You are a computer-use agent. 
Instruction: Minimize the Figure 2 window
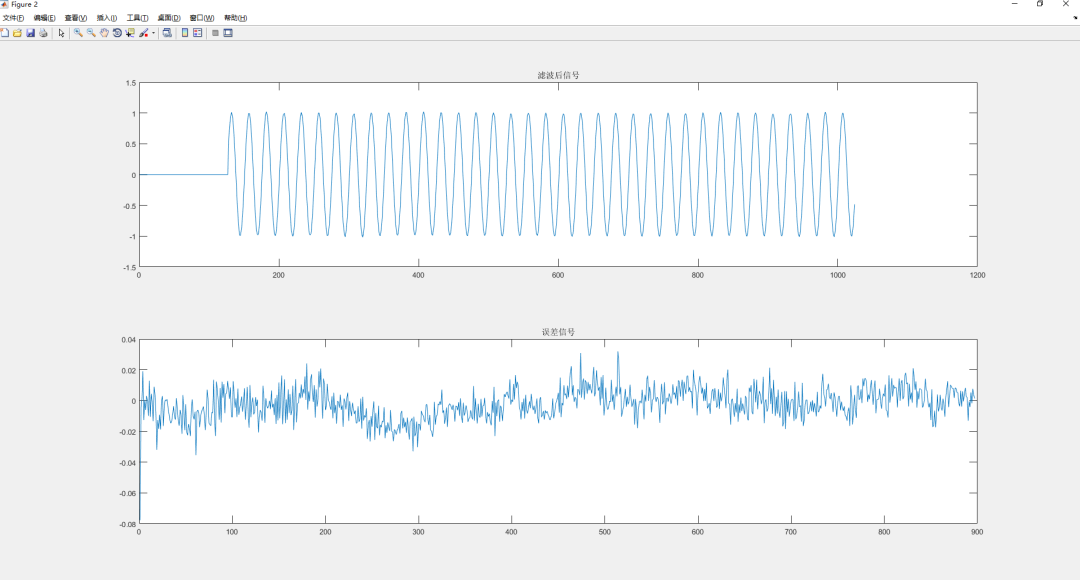click(1015, 4)
